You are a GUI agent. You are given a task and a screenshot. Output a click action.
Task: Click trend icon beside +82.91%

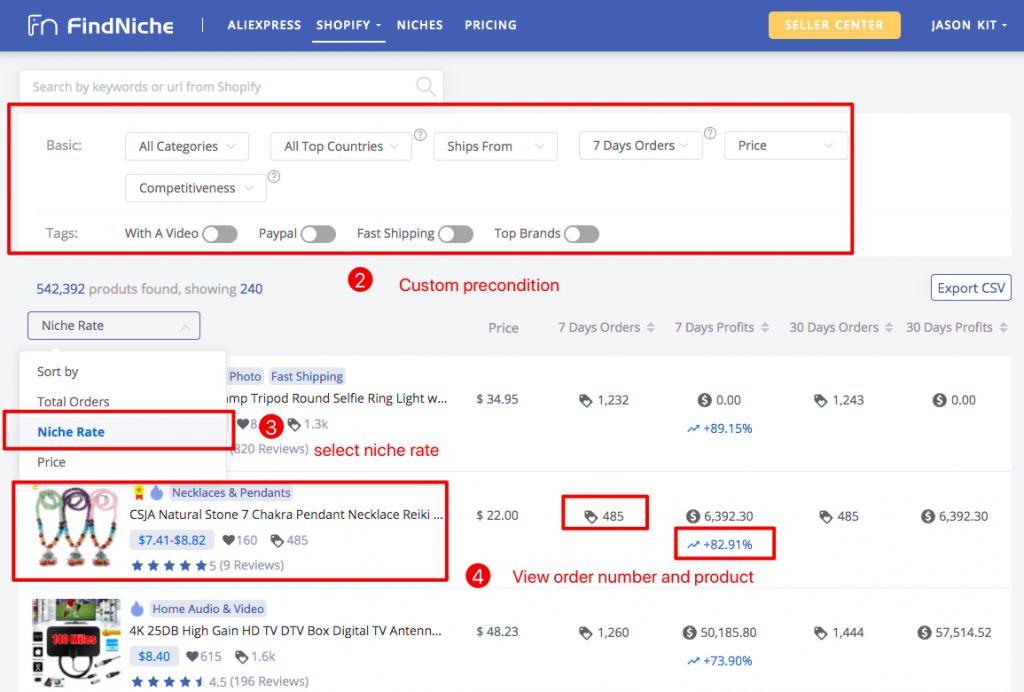694,545
